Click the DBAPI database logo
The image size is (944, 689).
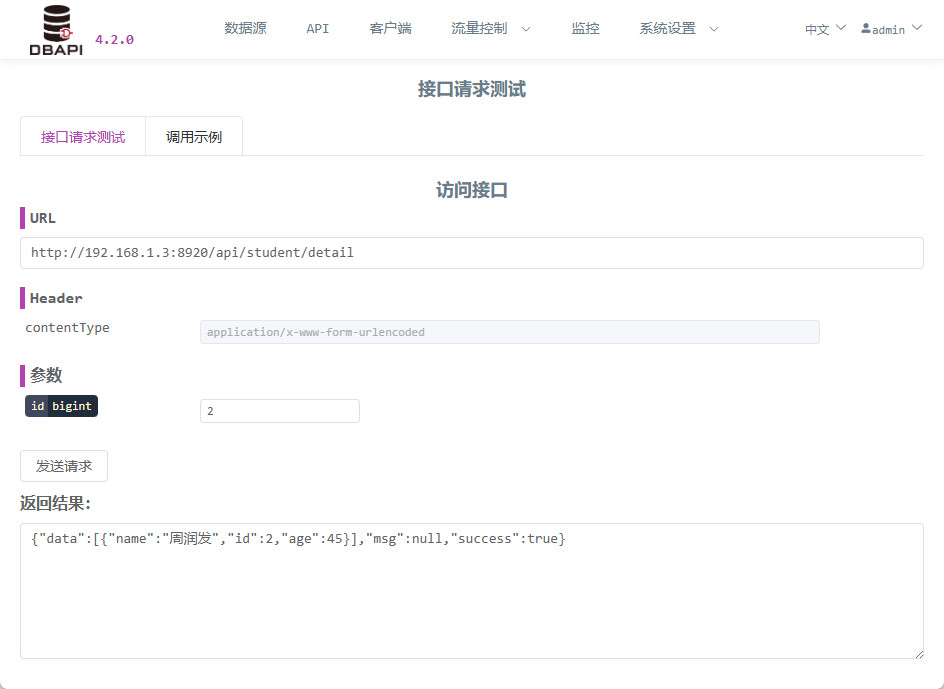tap(56, 30)
